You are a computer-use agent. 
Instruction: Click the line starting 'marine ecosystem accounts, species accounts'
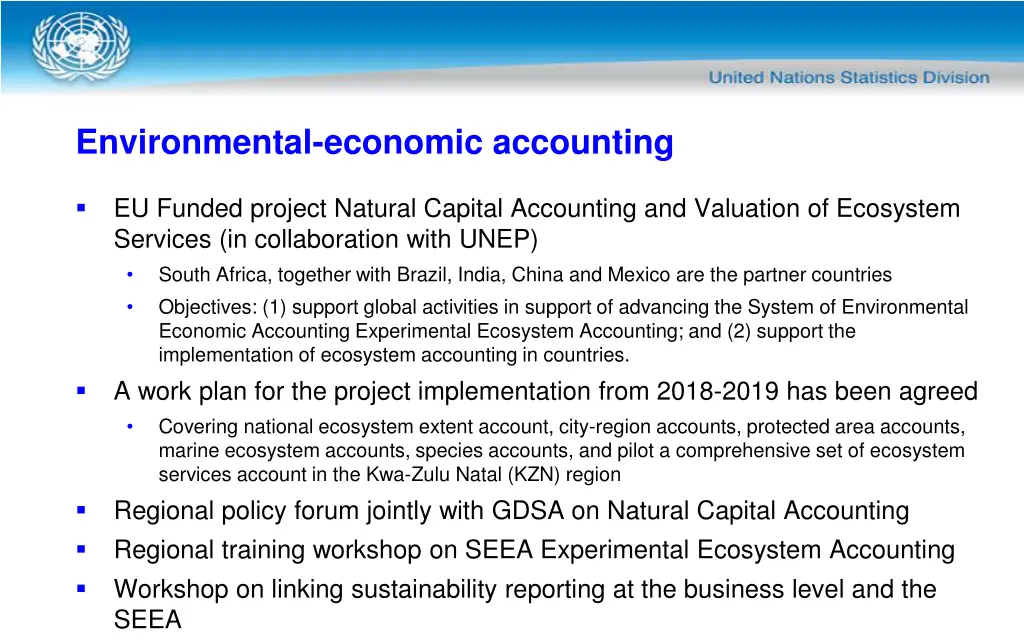[x=562, y=451]
